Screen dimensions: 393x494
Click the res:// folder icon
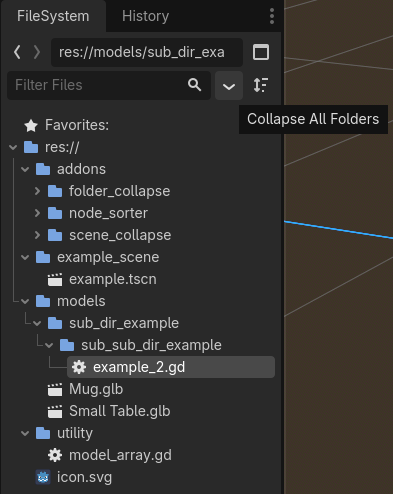[31, 147]
